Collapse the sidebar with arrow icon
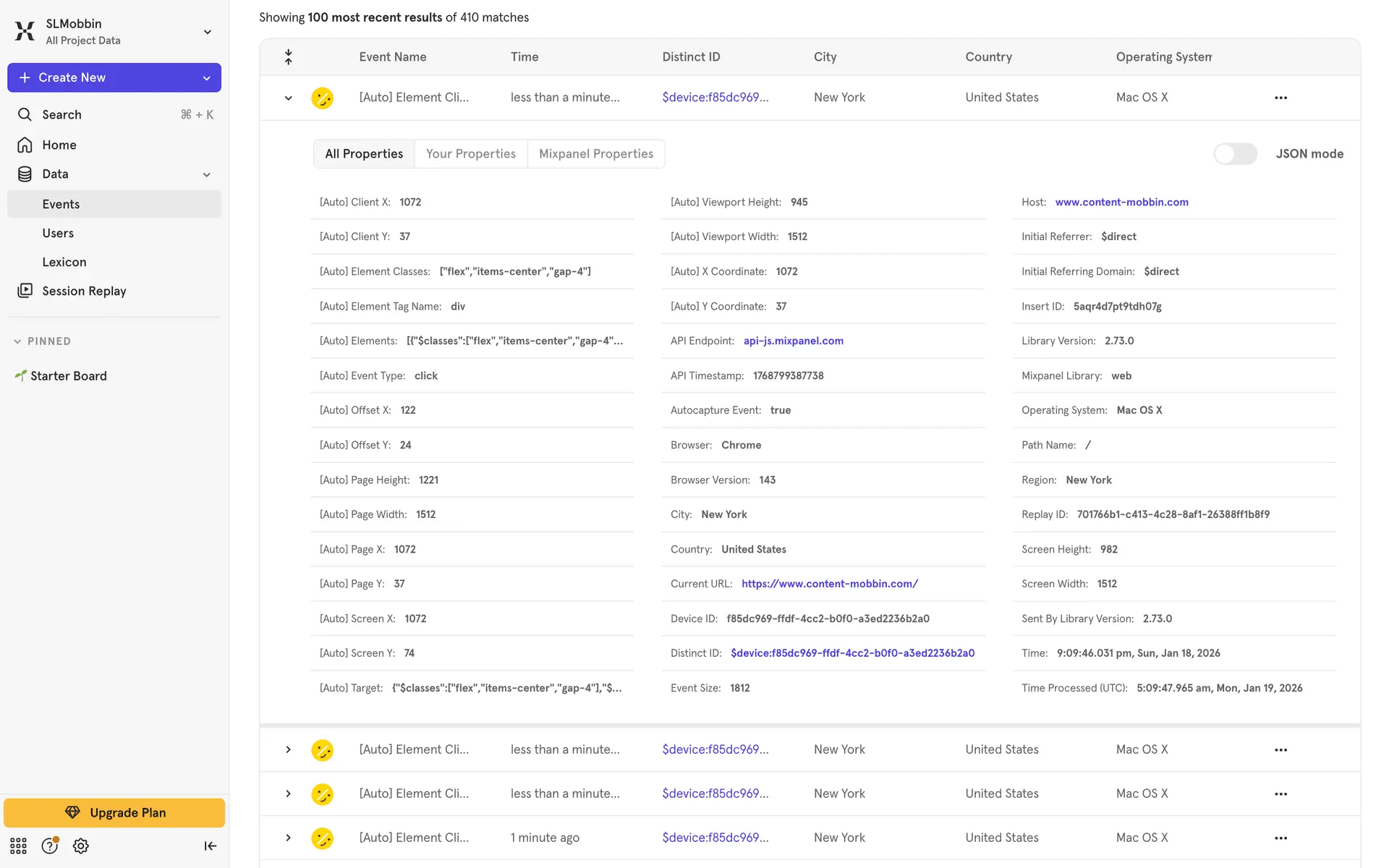Viewport: 1389px width, 868px height. pos(210,846)
